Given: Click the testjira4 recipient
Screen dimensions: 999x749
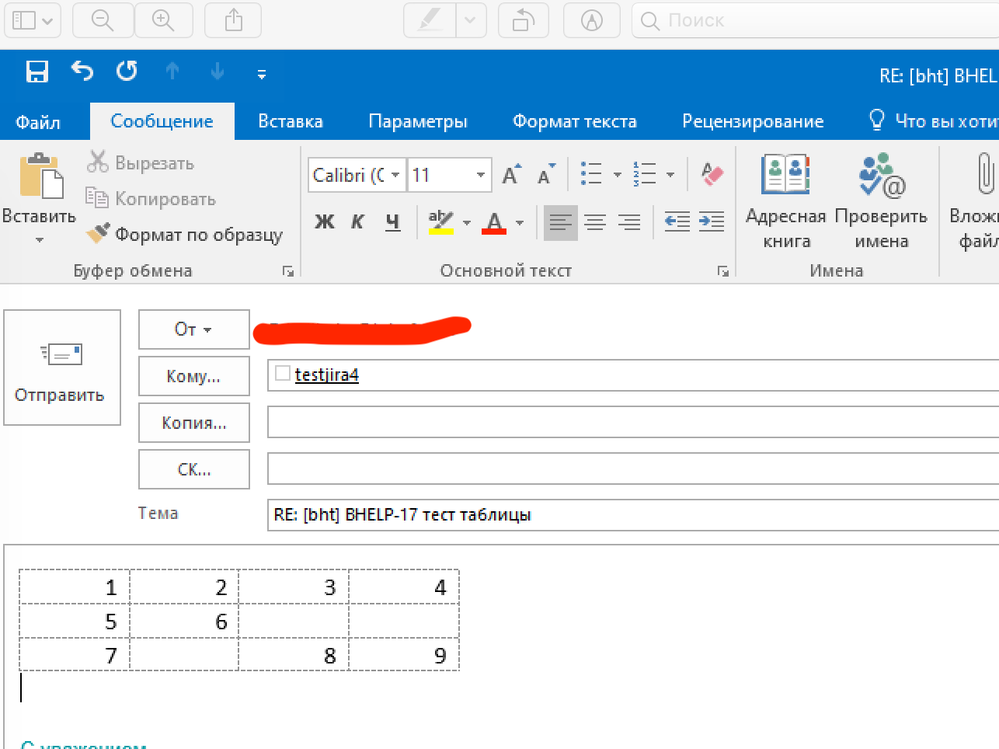Looking at the screenshot, I should coord(326,374).
